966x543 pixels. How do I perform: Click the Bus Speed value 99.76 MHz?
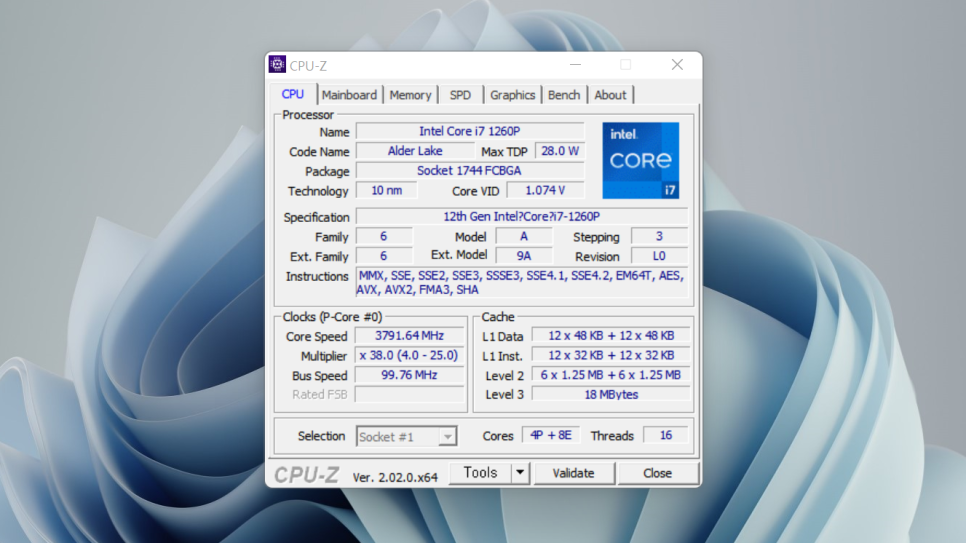coord(410,375)
